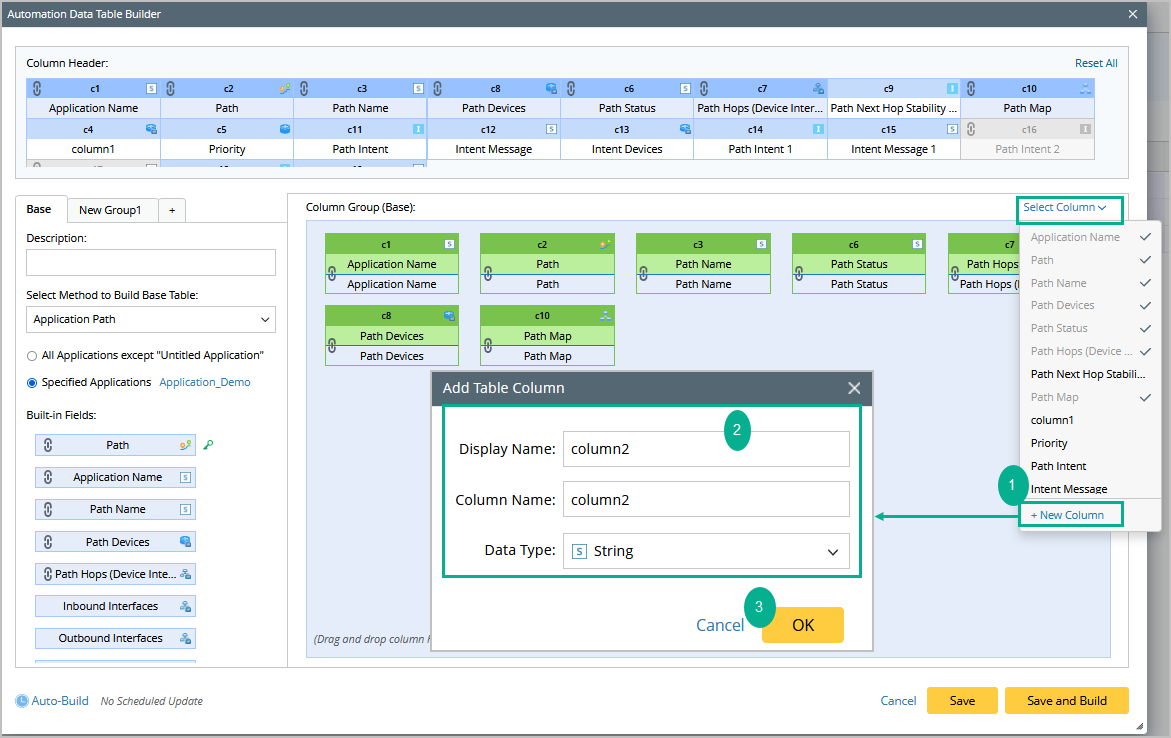Viewport: 1171px width, 738px height.
Task: Open the Application Path method dropdown
Action: (x=151, y=319)
